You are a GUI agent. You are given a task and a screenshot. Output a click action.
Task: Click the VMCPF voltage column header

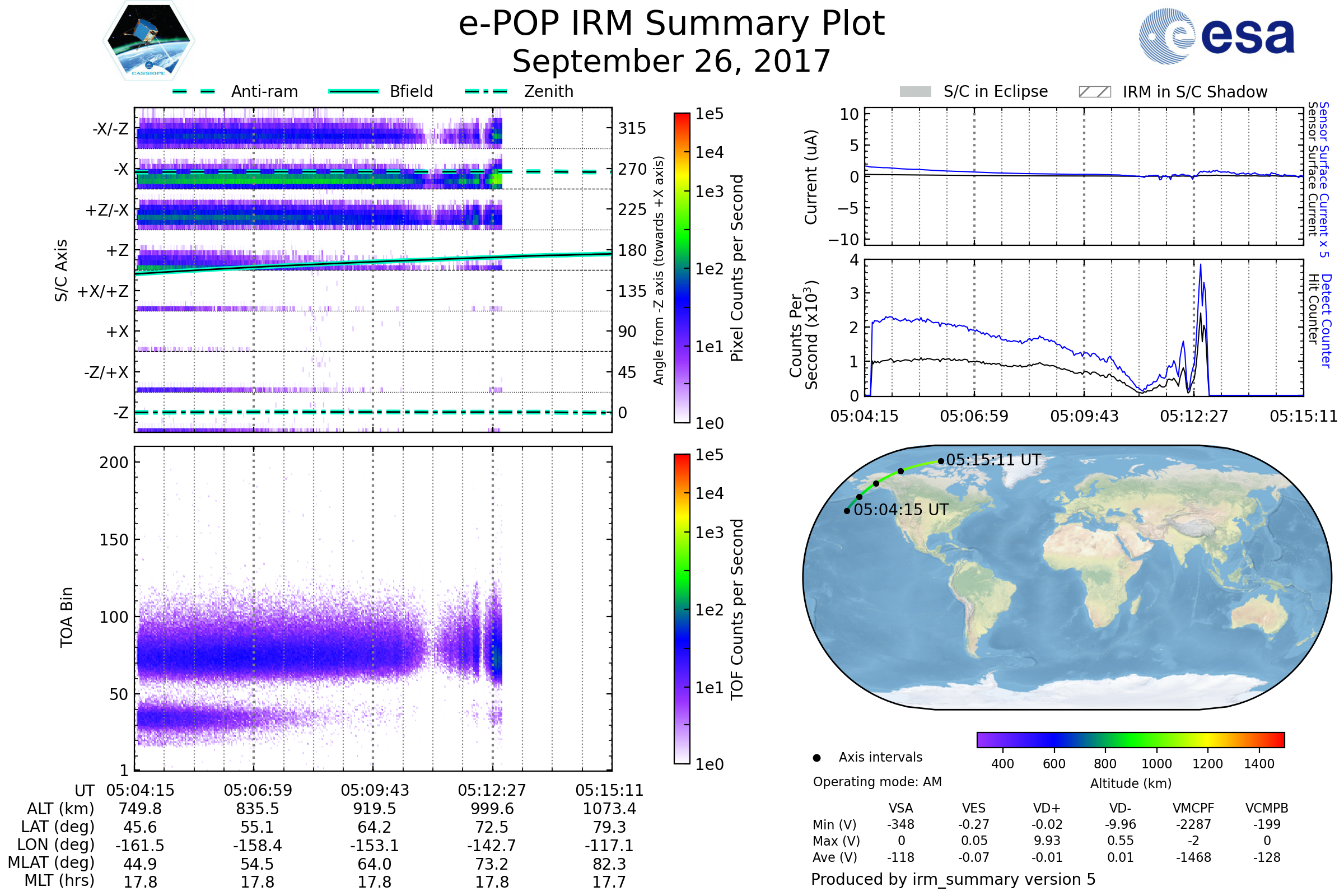pos(1193,809)
